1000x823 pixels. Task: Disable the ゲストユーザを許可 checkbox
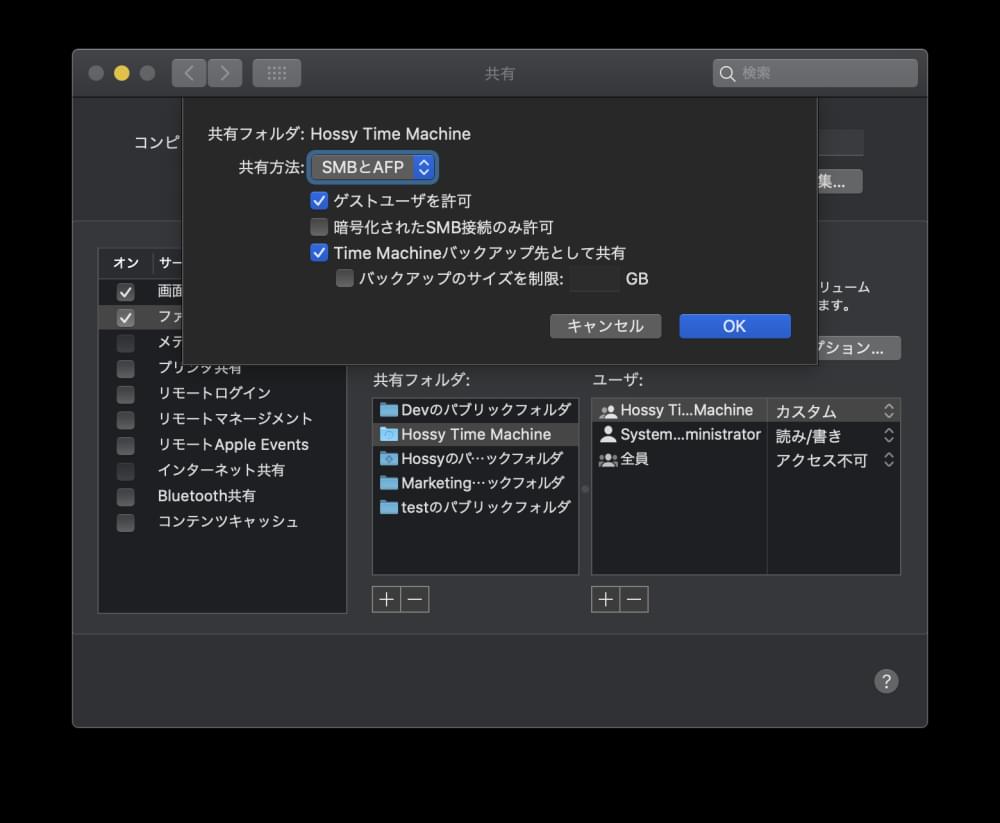coord(320,201)
